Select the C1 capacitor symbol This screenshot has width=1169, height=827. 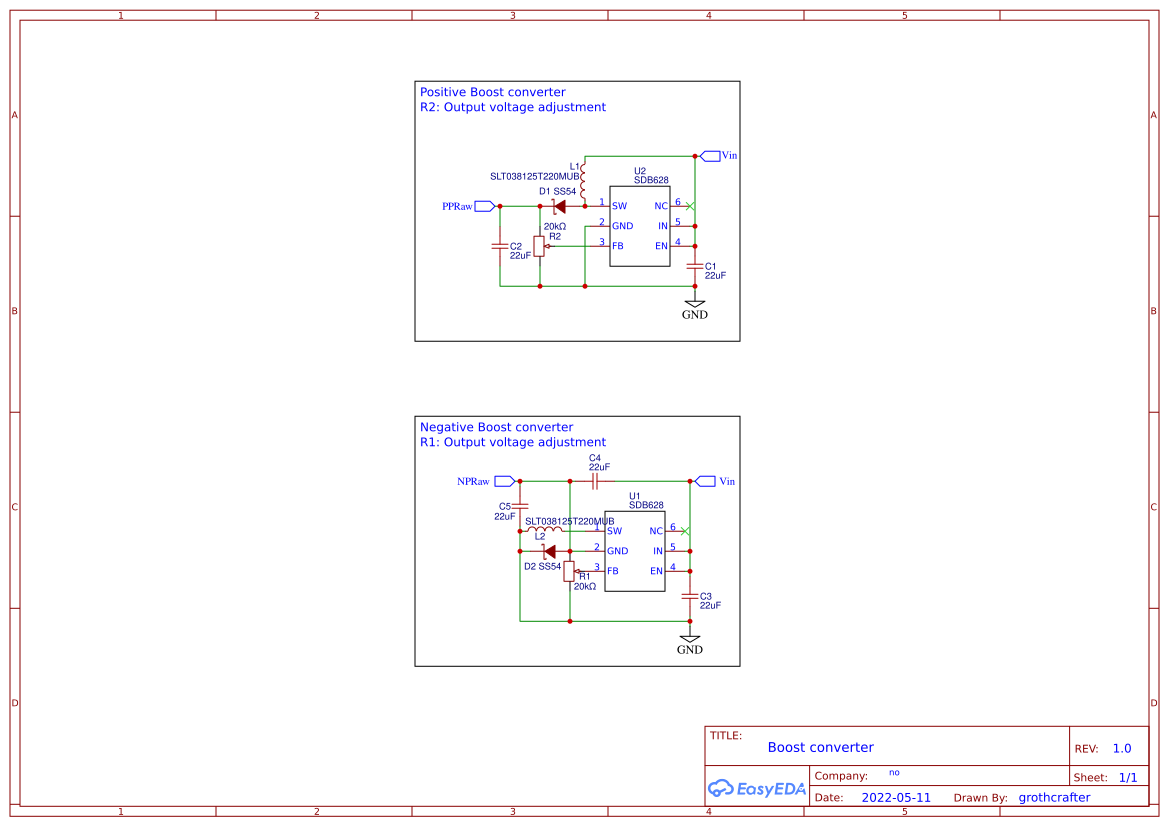[695, 266]
